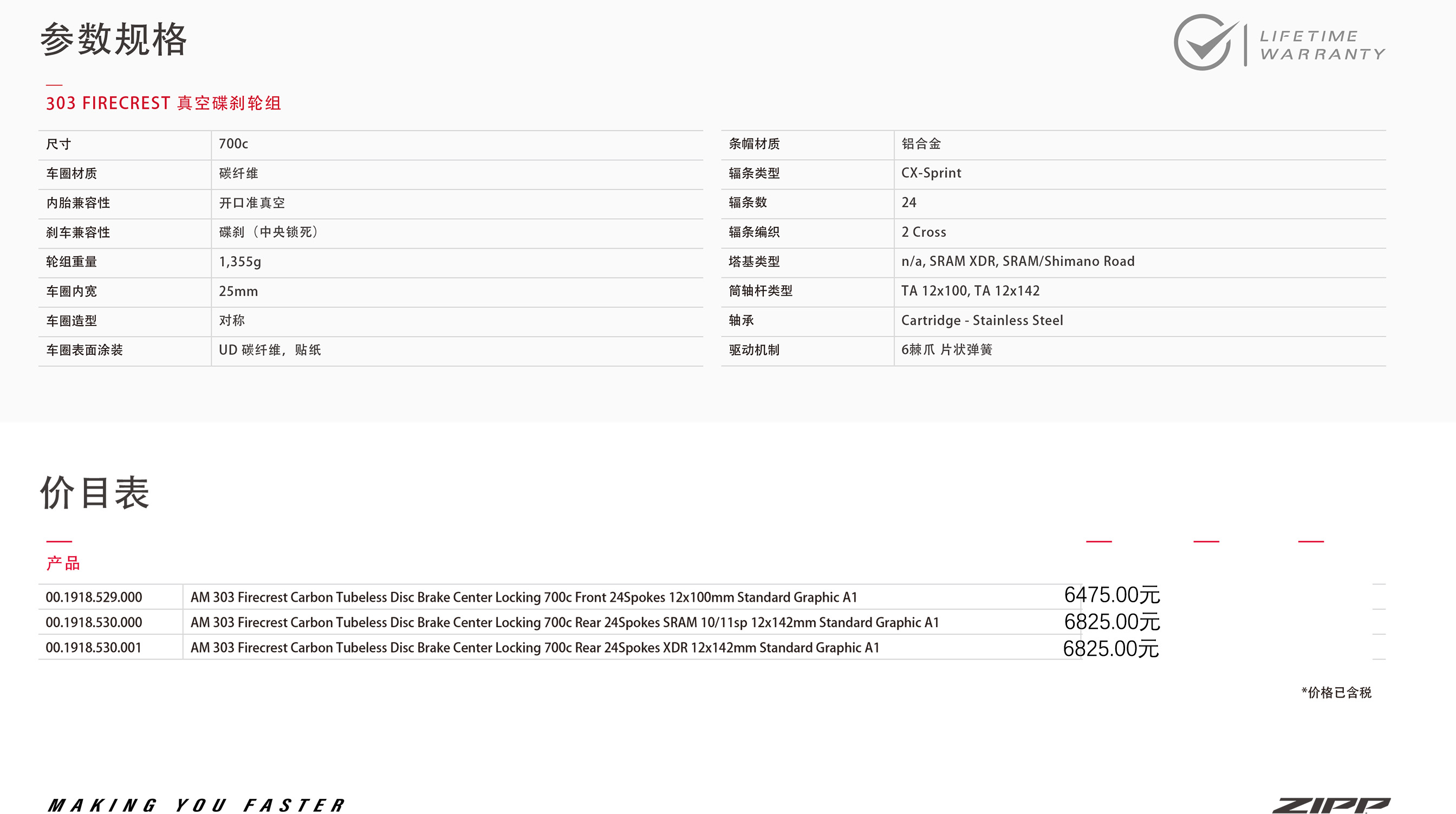Click the 尺寸 row label

click(59, 144)
